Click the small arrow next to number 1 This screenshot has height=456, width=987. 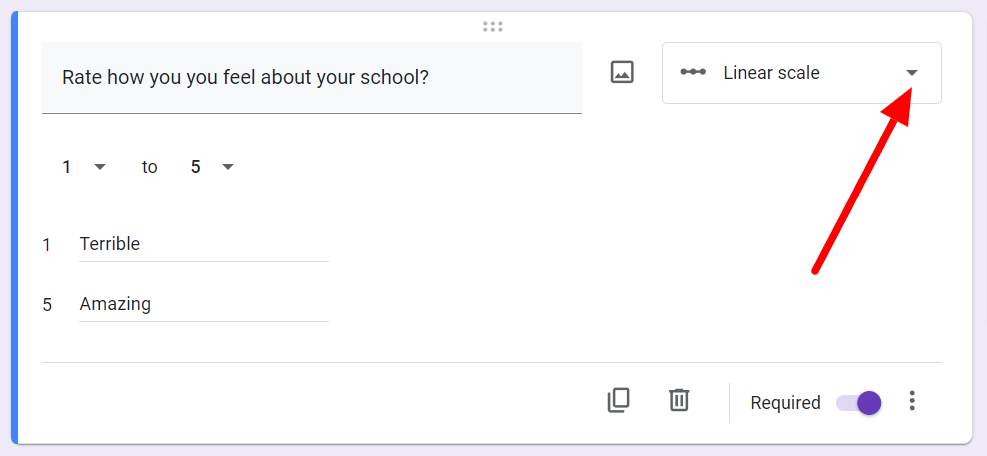pyautogui.click(x=99, y=167)
